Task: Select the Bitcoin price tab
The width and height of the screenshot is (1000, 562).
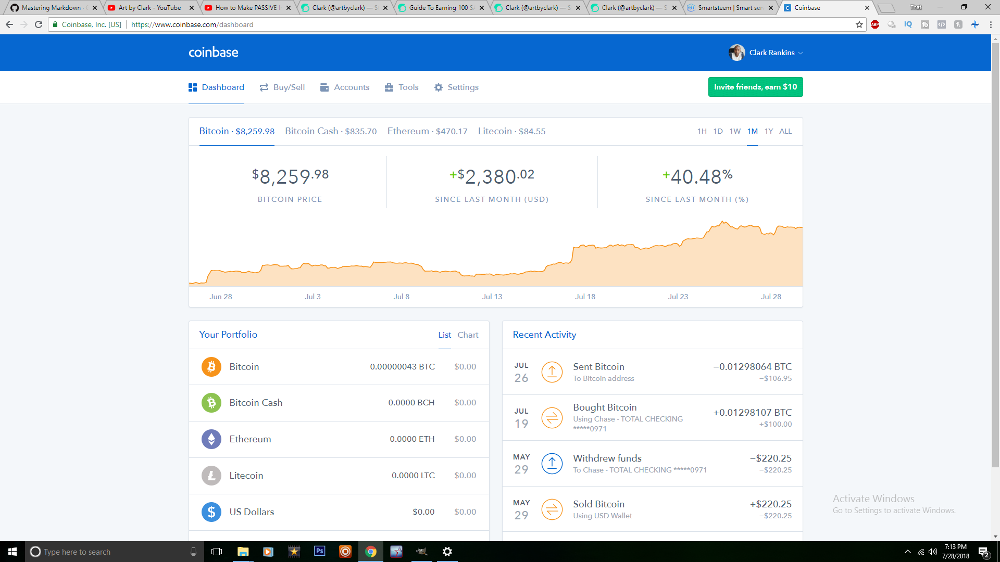Action: [237, 131]
